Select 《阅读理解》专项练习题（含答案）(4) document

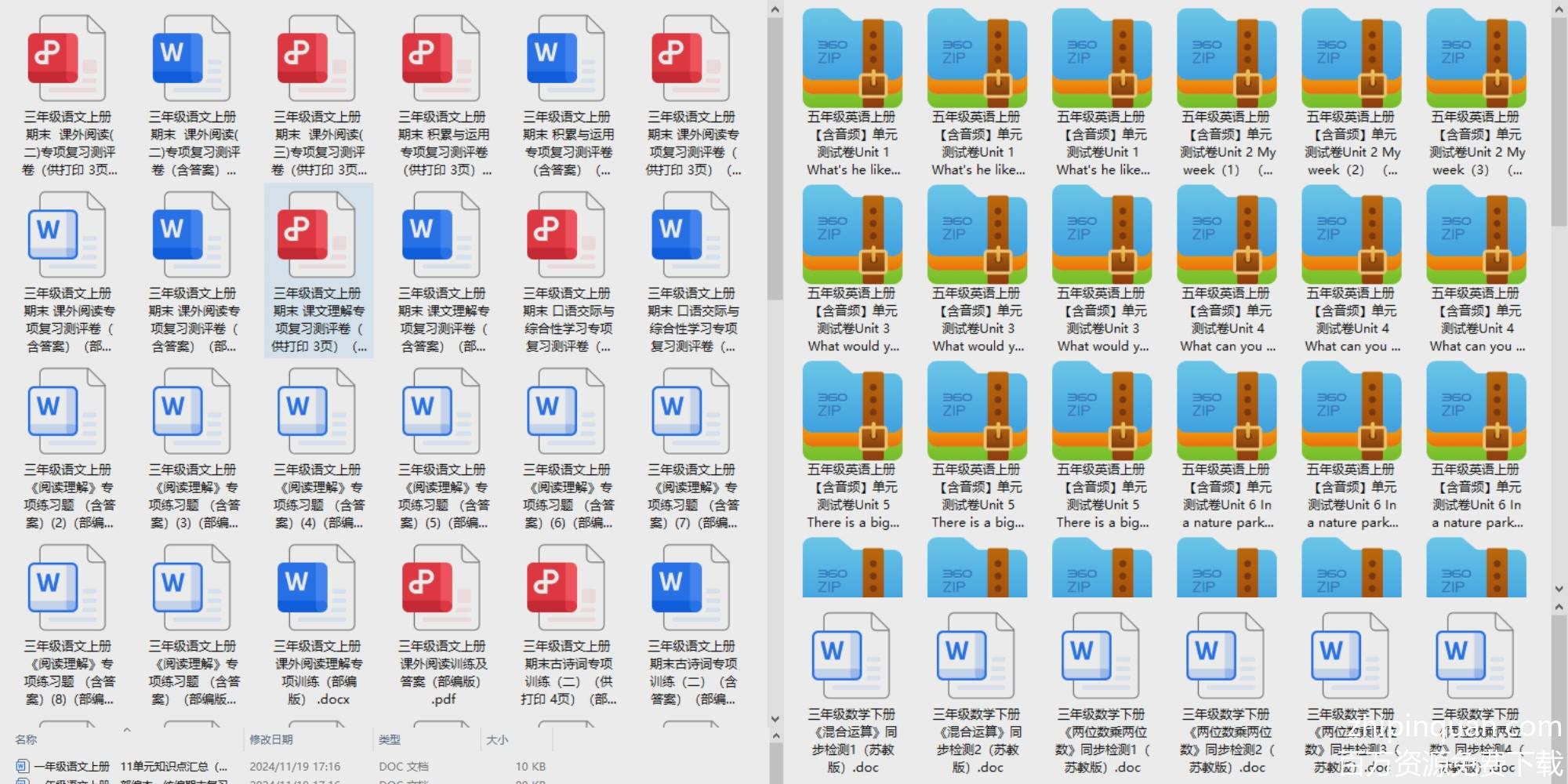point(318,448)
